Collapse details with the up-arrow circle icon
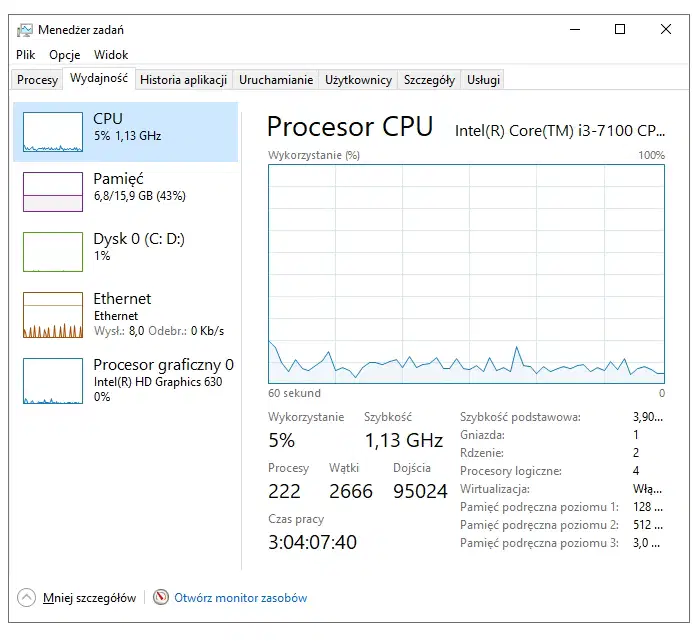The width and height of the screenshot is (696, 641). coord(26,597)
